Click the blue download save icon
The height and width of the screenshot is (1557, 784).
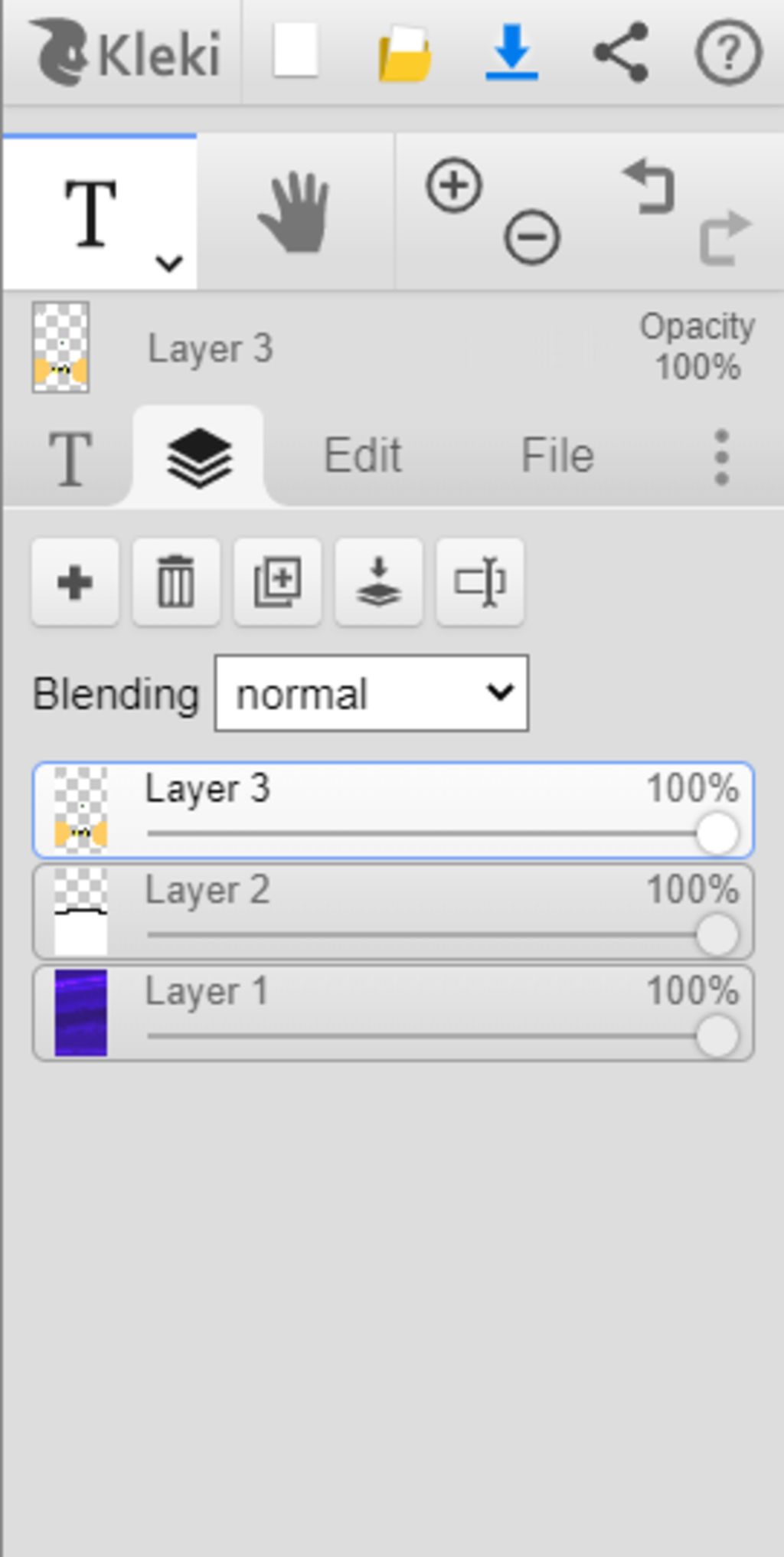[x=512, y=52]
